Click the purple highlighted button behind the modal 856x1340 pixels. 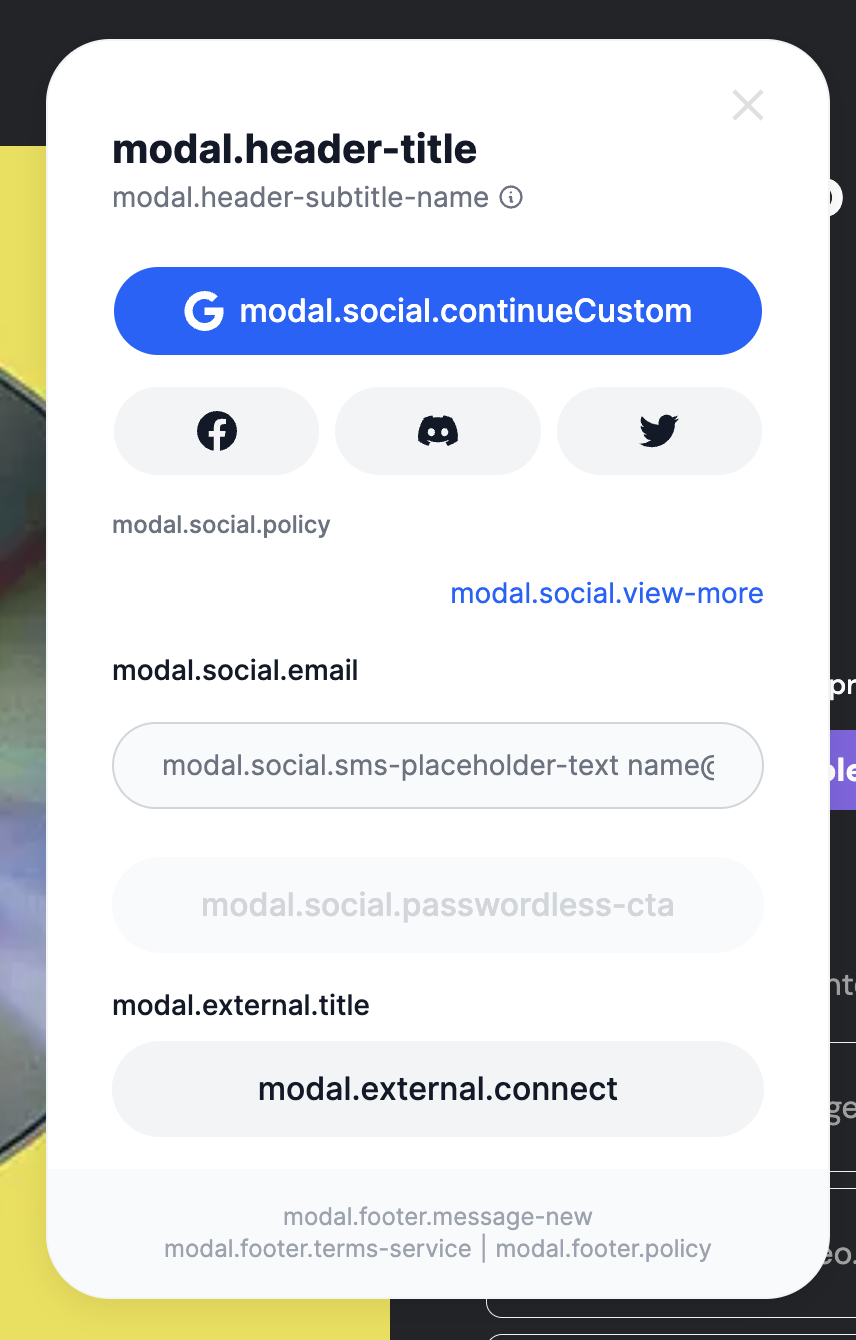click(x=844, y=771)
